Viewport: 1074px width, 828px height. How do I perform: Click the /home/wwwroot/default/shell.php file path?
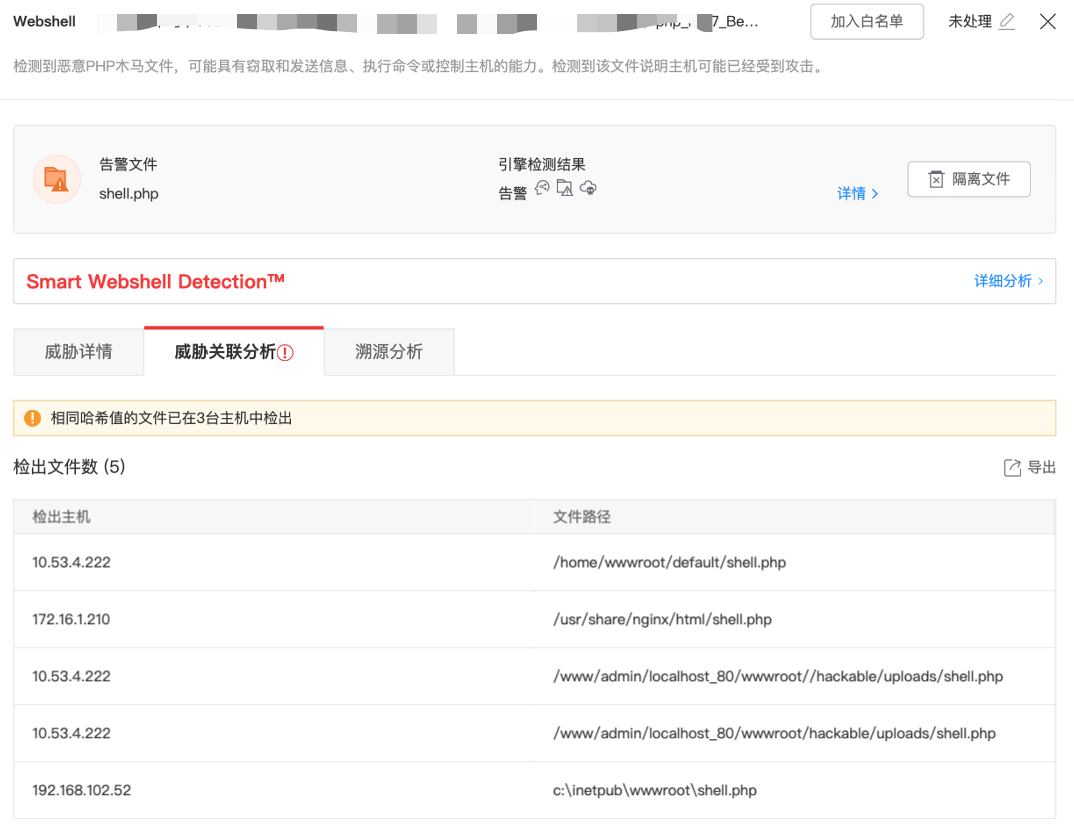click(x=669, y=562)
